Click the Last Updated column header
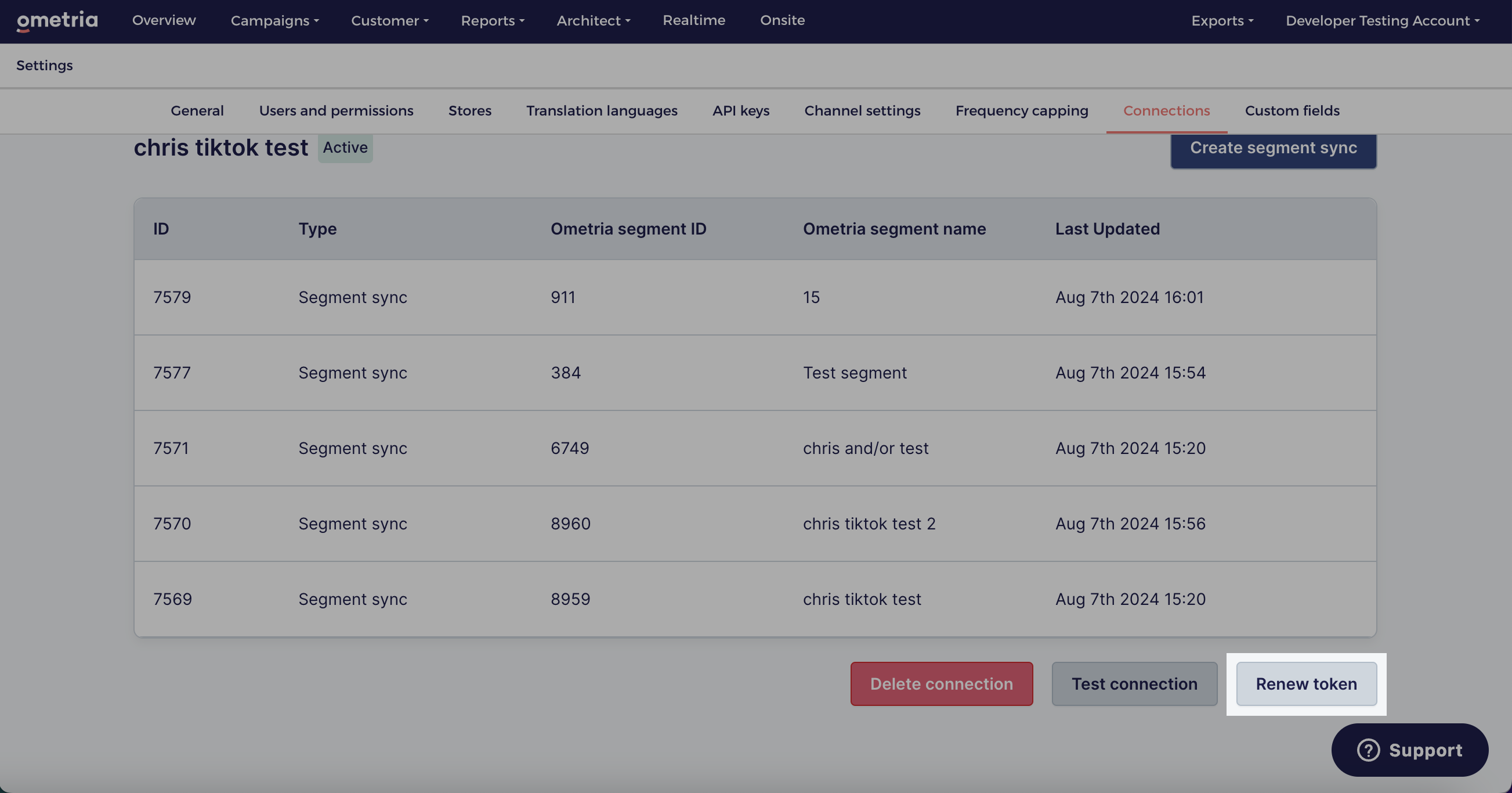Viewport: 1512px width, 793px height. click(1107, 229)
